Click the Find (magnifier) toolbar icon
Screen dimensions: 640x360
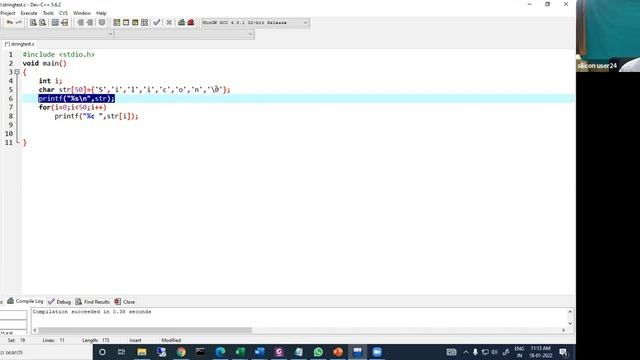coord(33,22)
